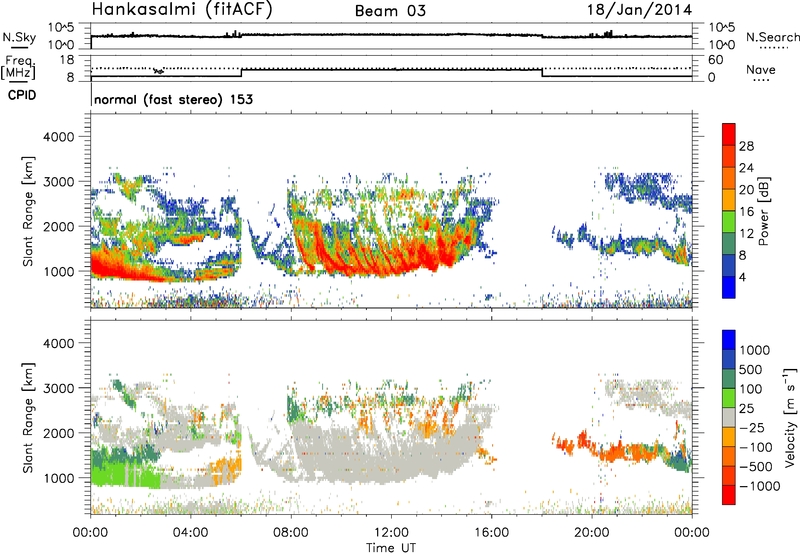Click the Time UT axis title

[x=391, y=548]
